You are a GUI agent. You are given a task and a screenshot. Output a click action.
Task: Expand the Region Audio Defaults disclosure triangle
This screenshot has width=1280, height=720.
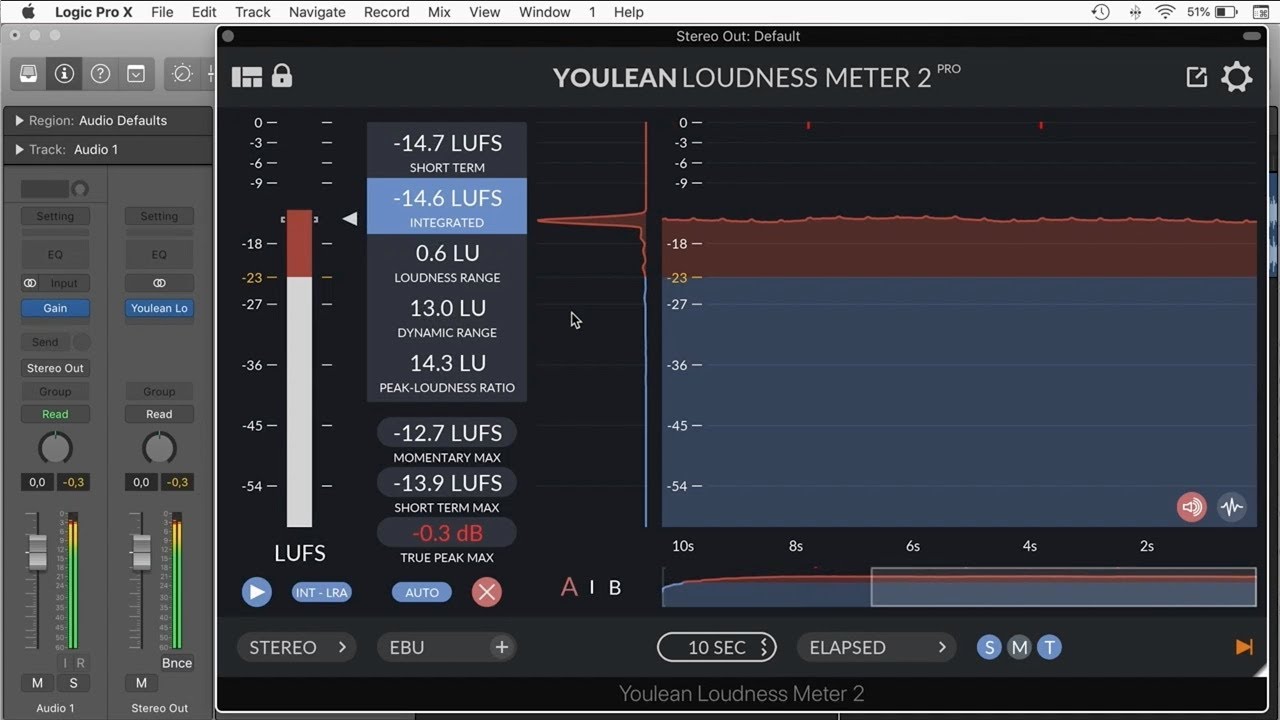tap(19, 121)
